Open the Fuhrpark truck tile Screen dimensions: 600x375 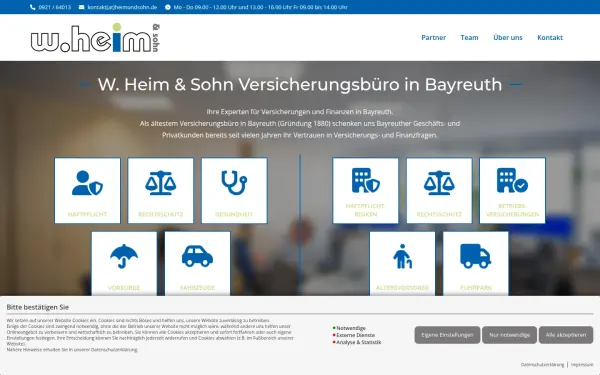[476, 263]
